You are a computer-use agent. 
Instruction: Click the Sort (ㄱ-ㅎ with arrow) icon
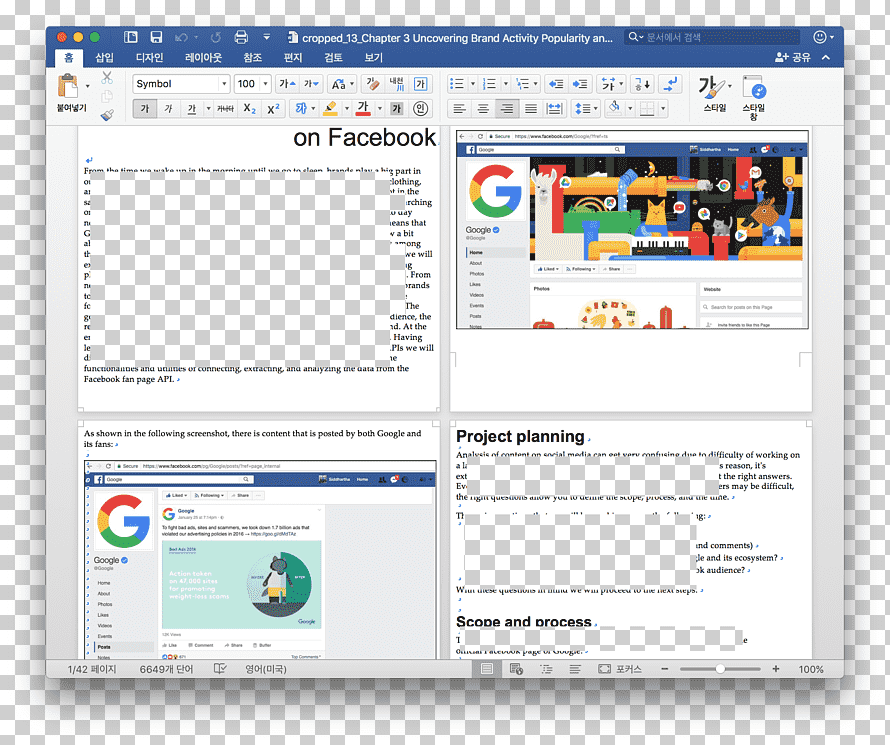pos(642,84)
